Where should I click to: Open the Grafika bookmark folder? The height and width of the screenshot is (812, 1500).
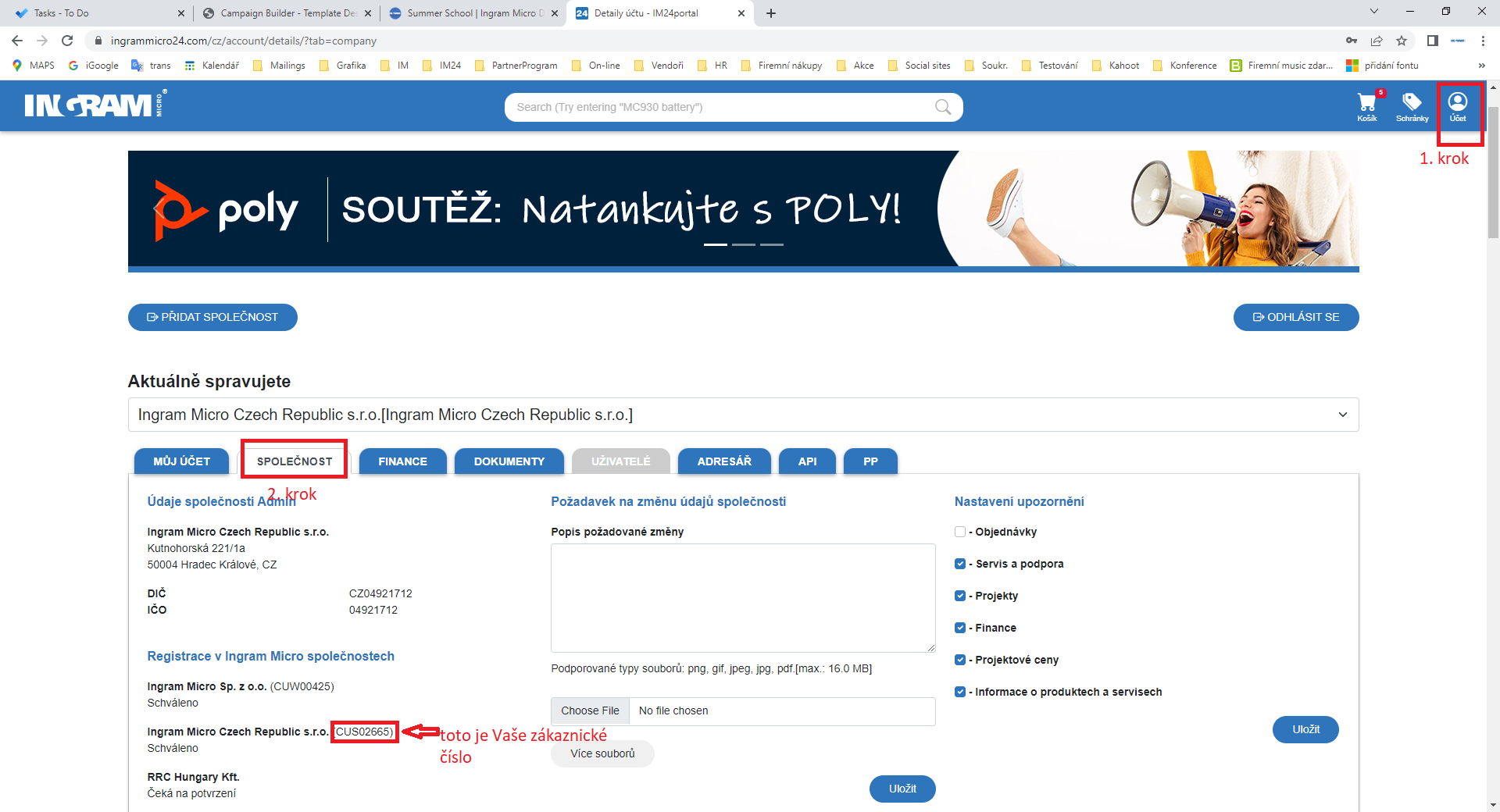pyautogui.click(x=343, y=66)
